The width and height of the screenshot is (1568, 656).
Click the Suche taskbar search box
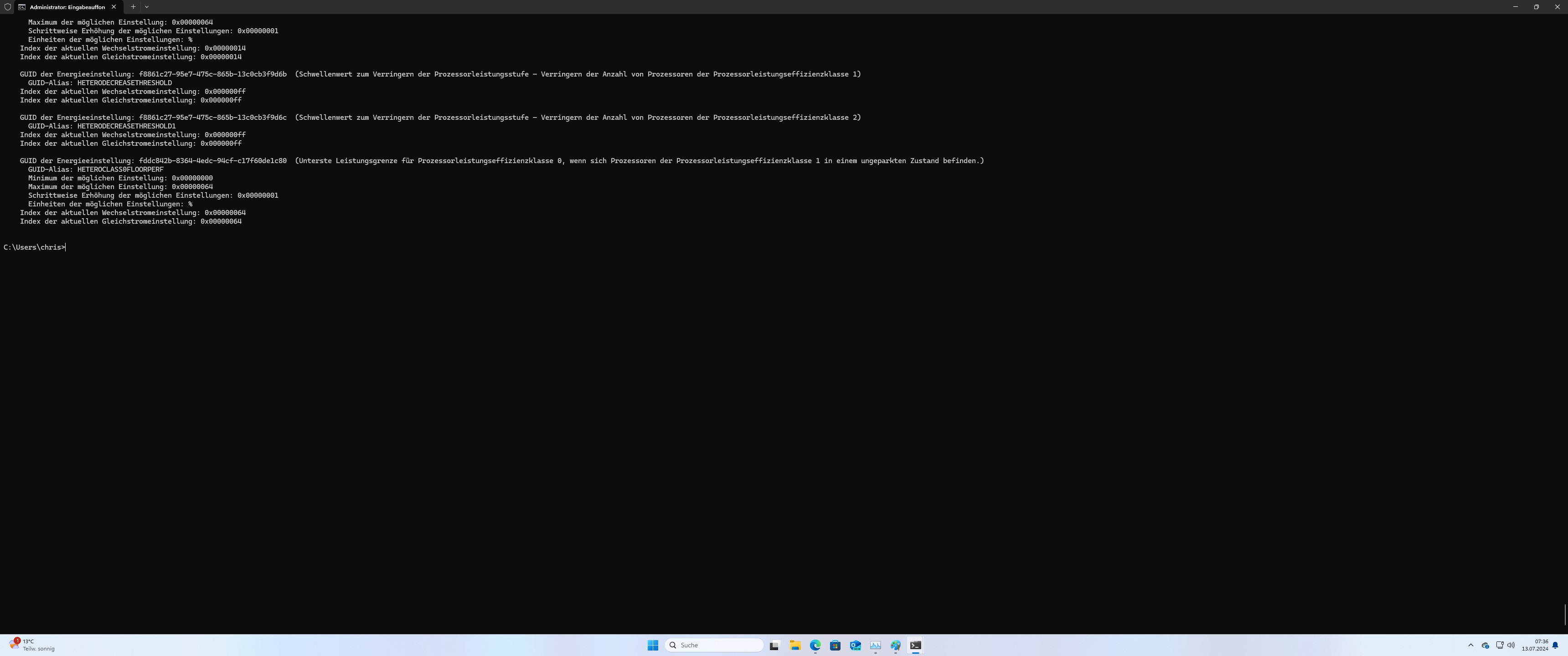[715, 645]
